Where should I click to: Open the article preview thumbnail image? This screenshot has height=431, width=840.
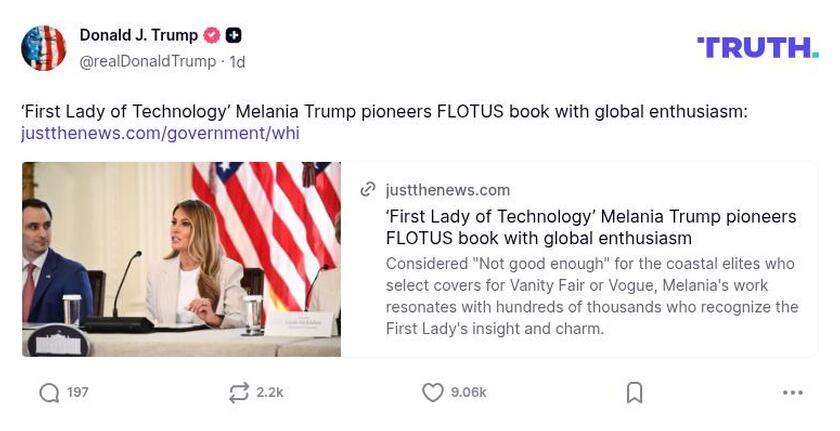(x=181, y=259)
